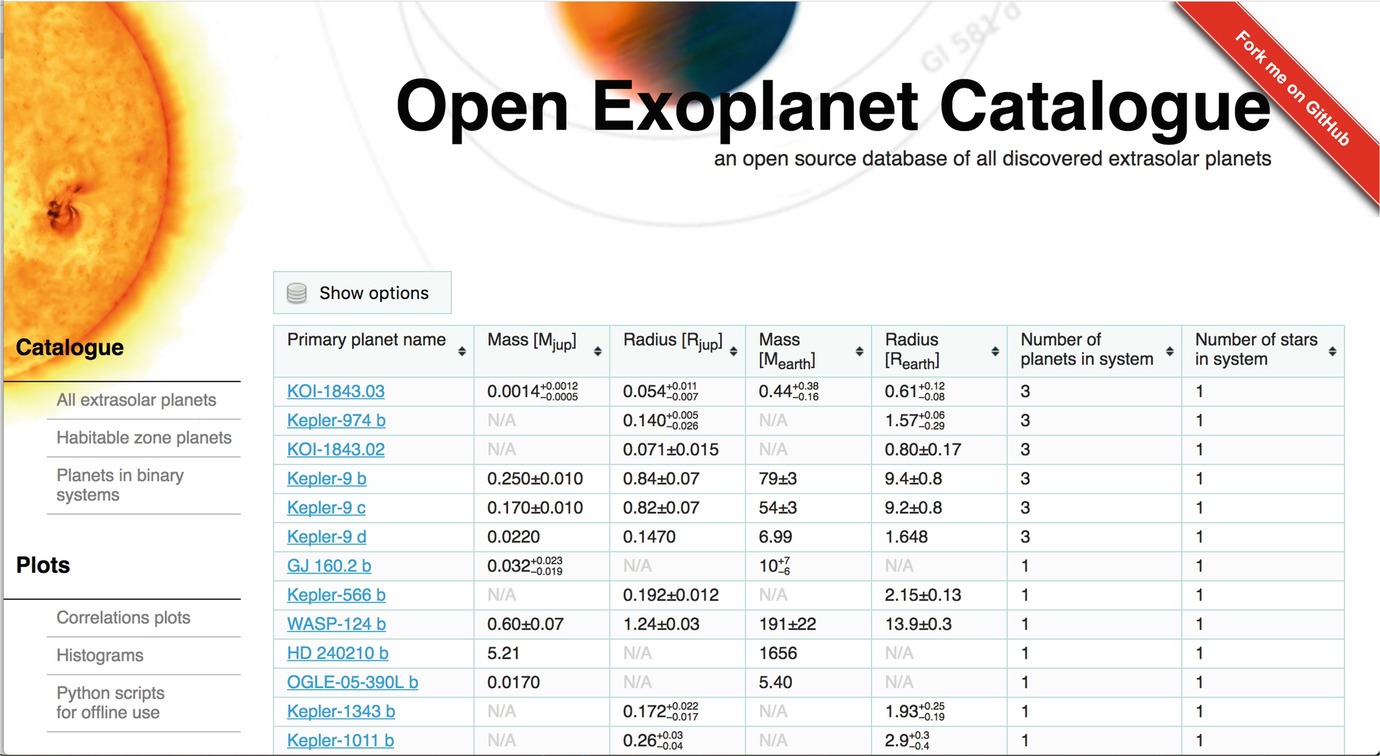Screen dimensions: 1380x756
Task: View details for WASP-124 b
Action: tap(336, 623)
